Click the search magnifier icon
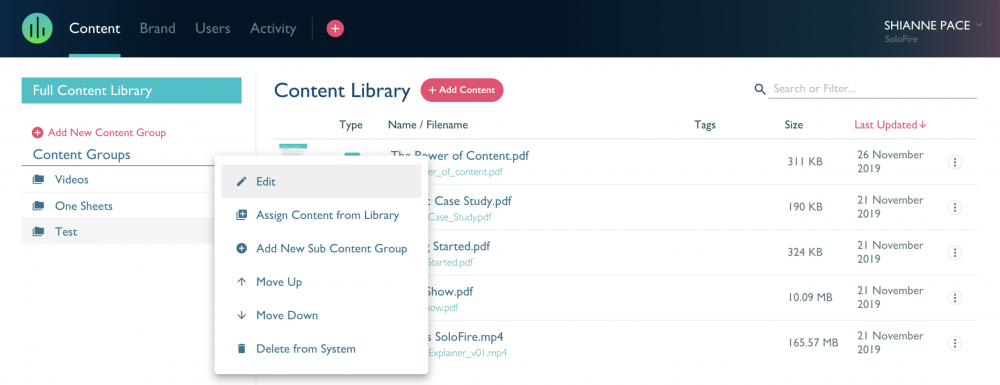 pos(760,89)
